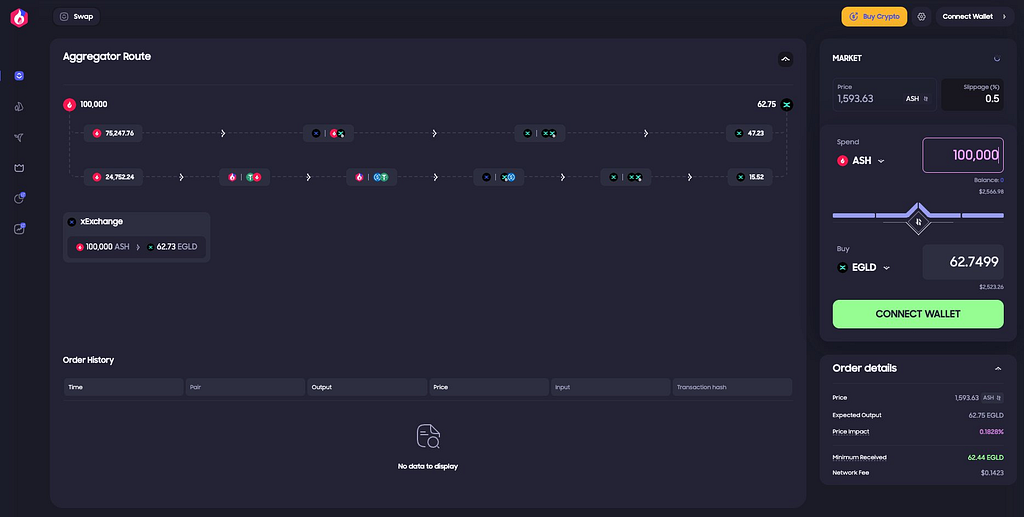
Task: Click the swap direction diamond icon
Action: 918,222
